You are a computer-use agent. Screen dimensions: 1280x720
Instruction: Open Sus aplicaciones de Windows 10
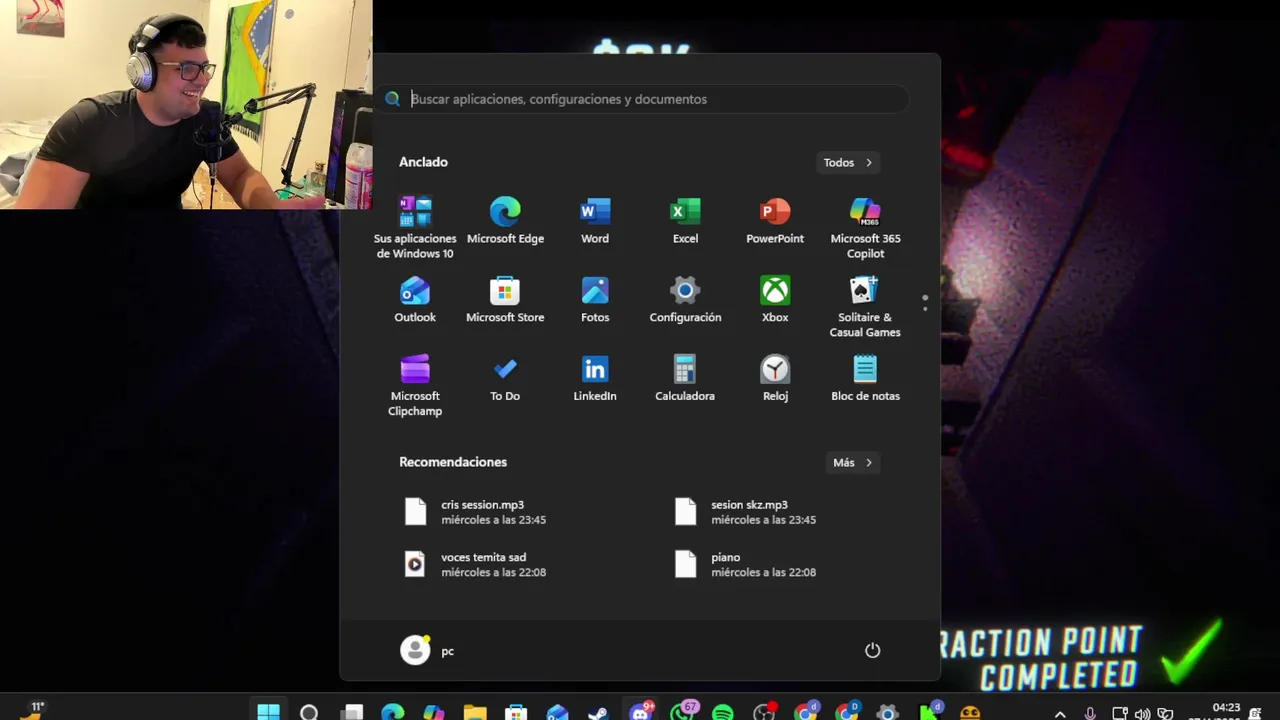tap(415, 228)
